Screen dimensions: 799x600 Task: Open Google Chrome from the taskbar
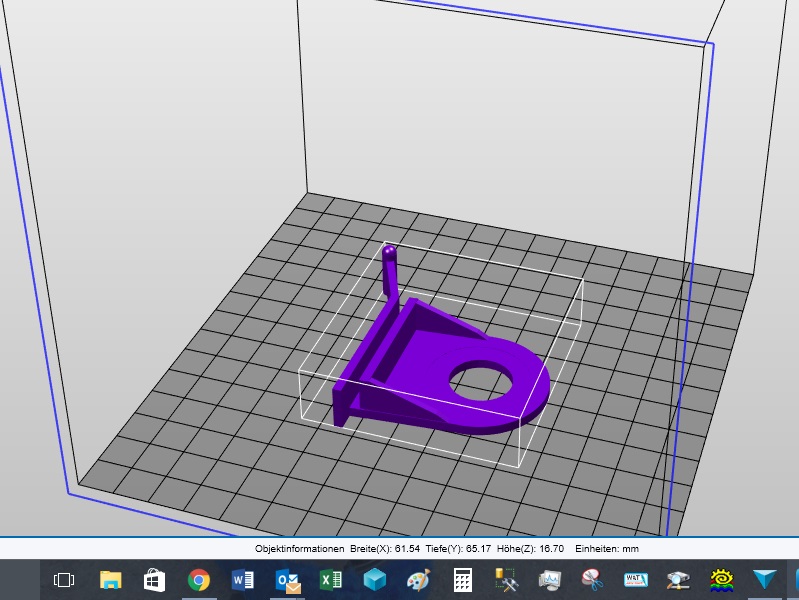click(198, 580)
